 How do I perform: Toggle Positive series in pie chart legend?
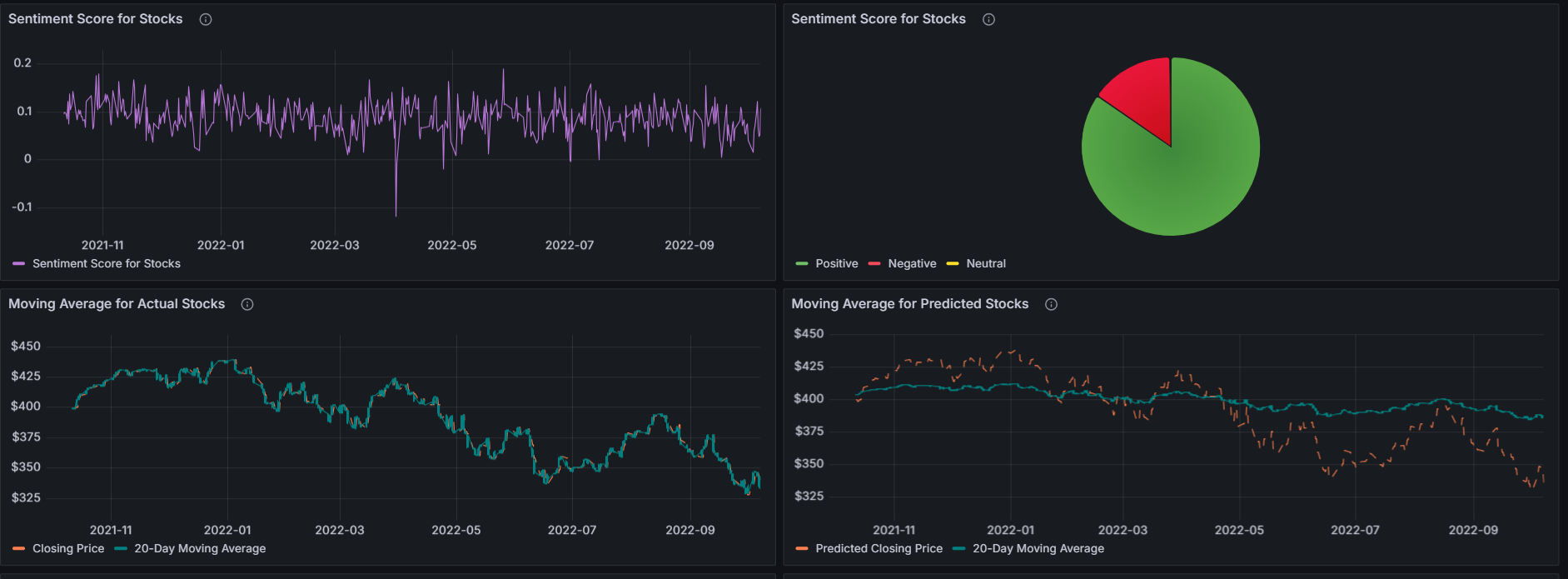tap(836, 263)
